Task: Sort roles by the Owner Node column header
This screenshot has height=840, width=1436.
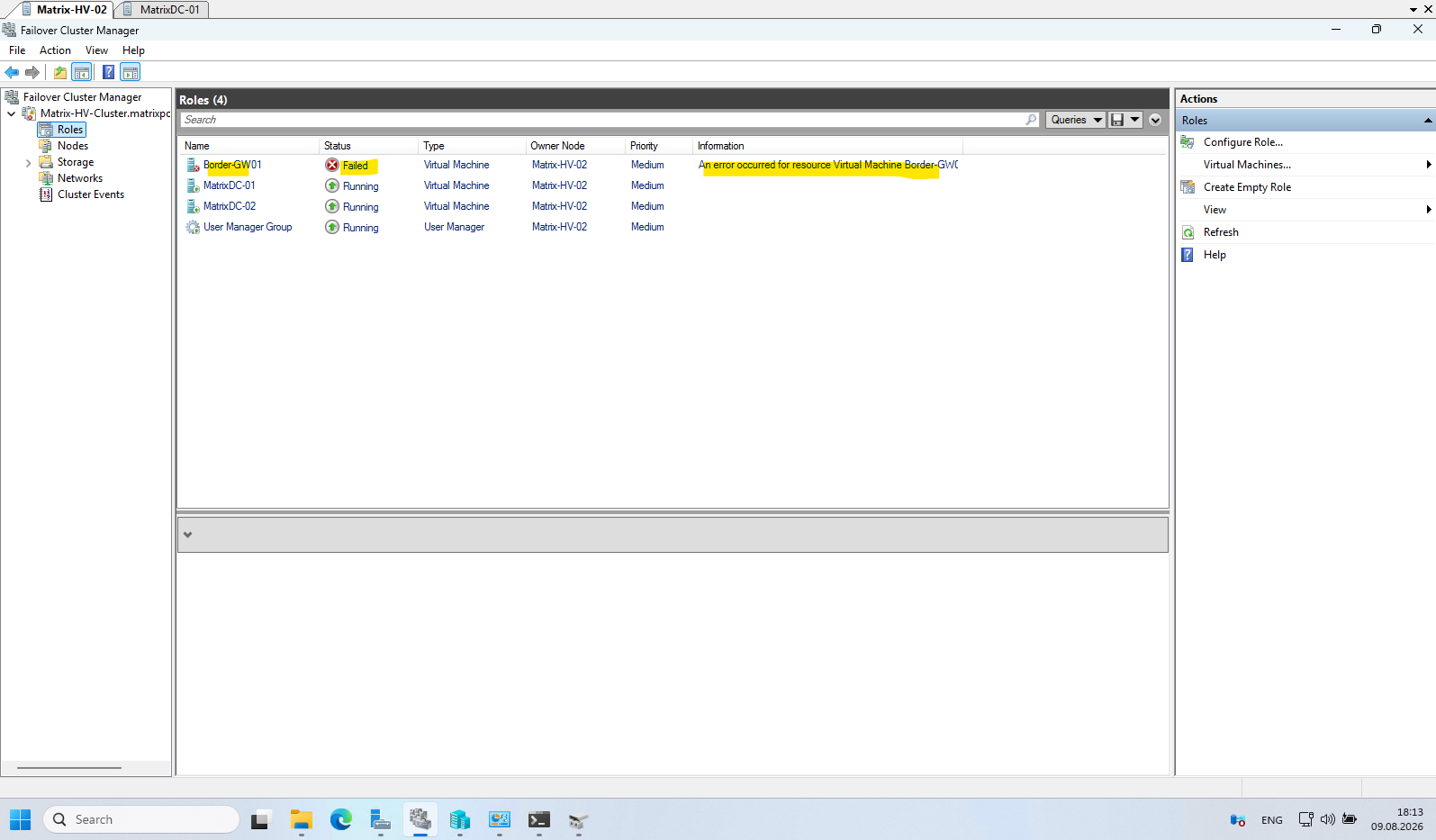Action: point(575,146)
